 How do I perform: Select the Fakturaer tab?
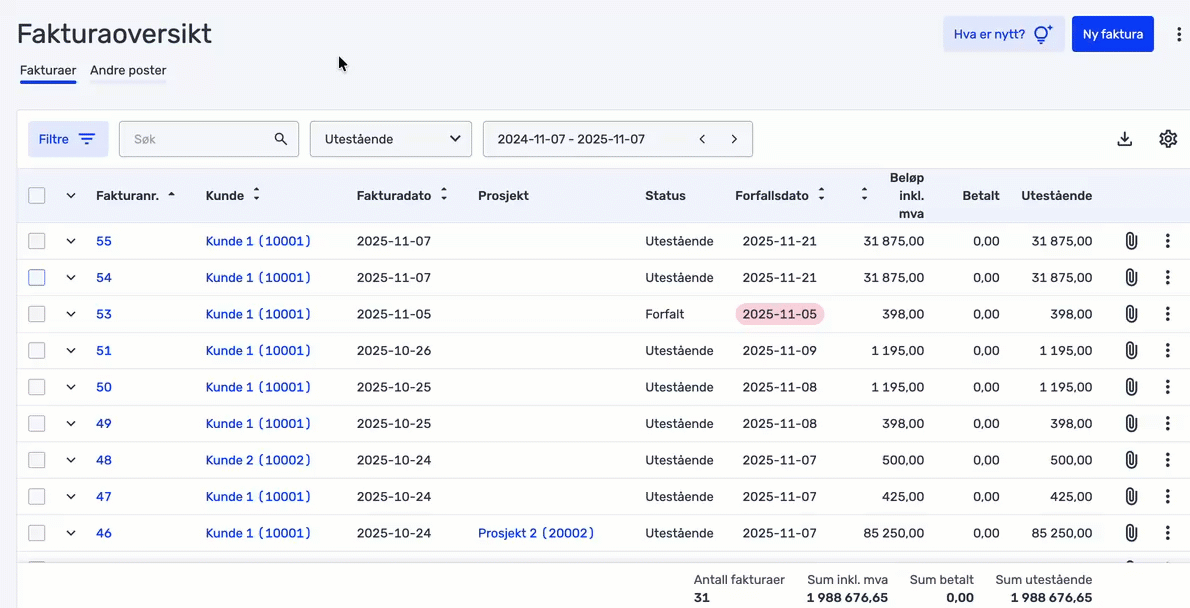pyautogui.click(x=48, y=70)
